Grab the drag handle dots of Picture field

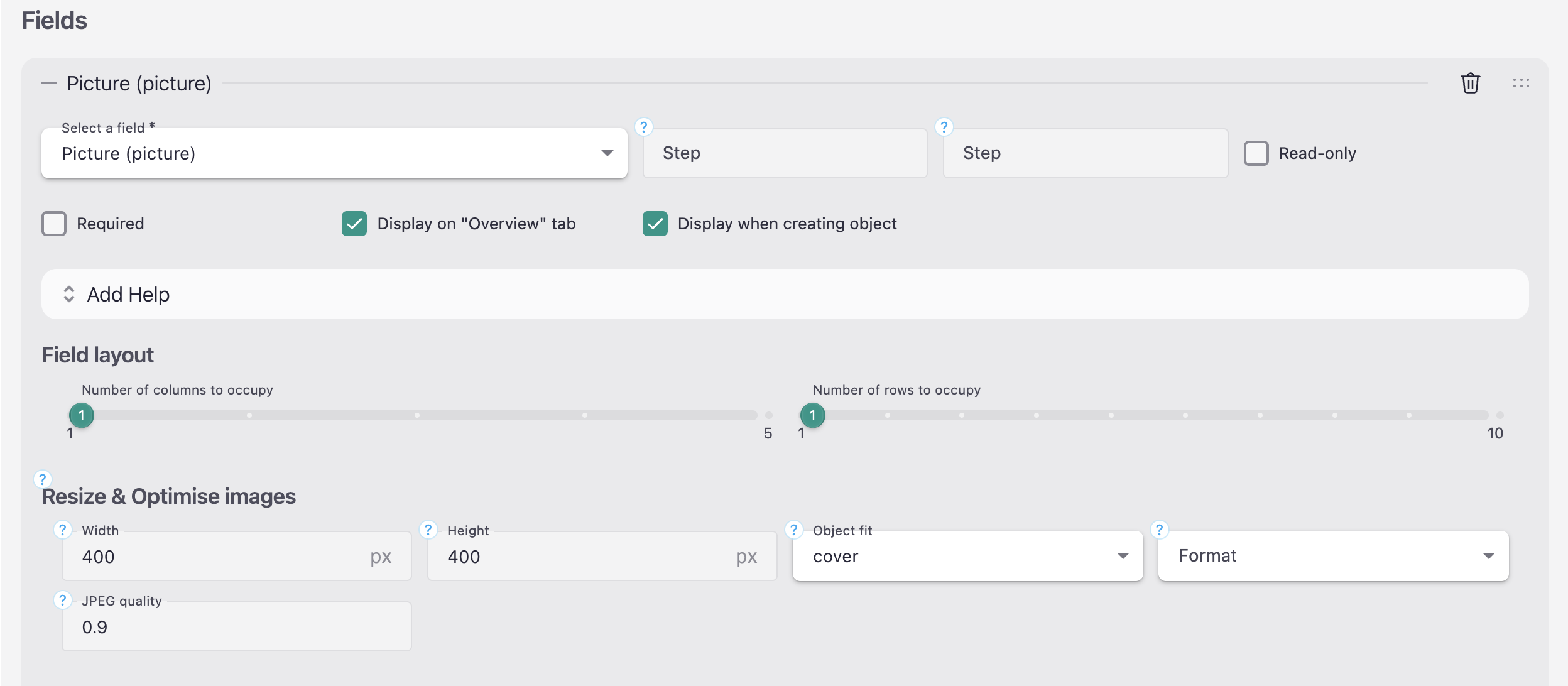[1521, 83]
